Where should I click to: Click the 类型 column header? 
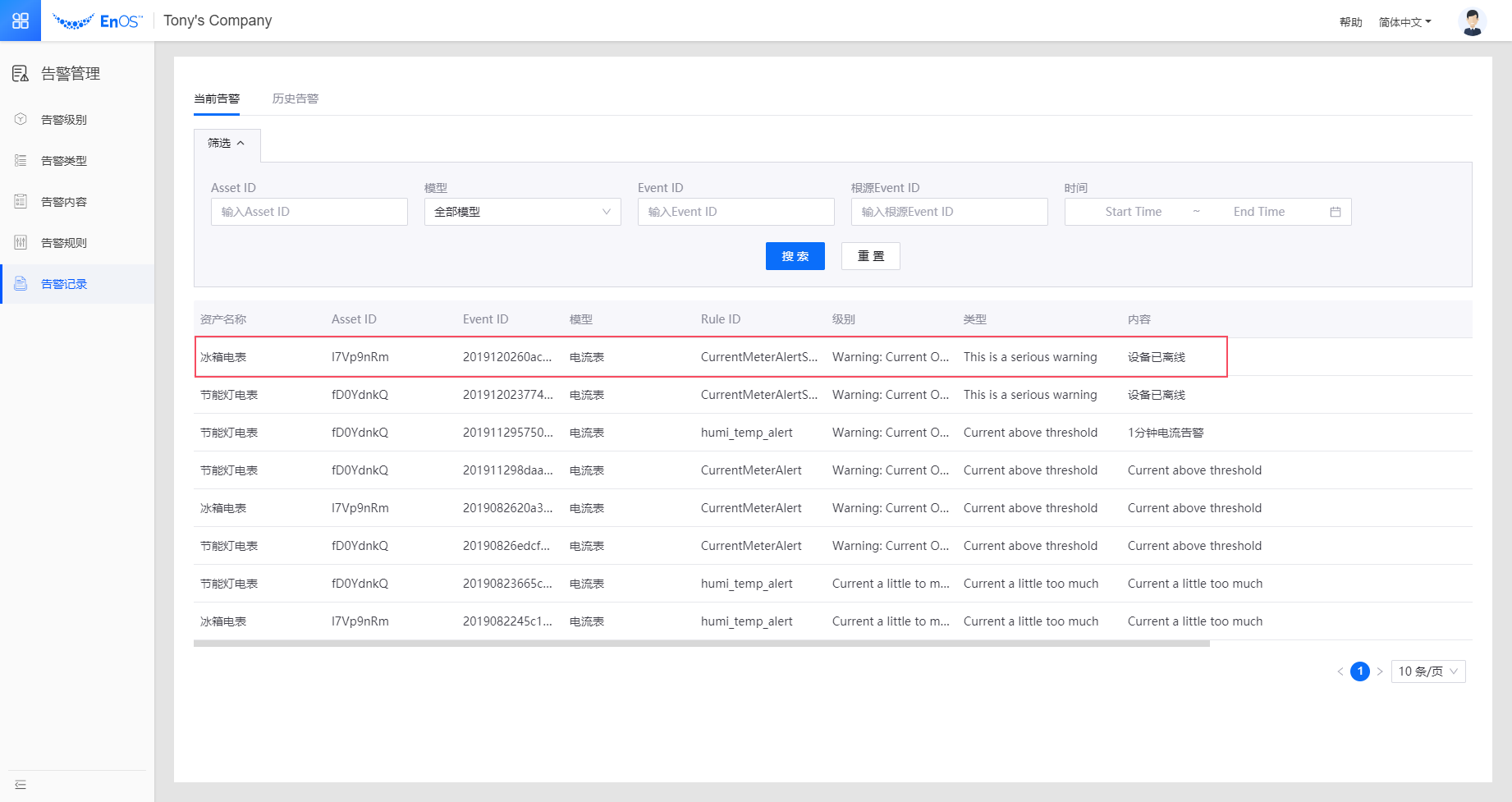coord(975,319)
